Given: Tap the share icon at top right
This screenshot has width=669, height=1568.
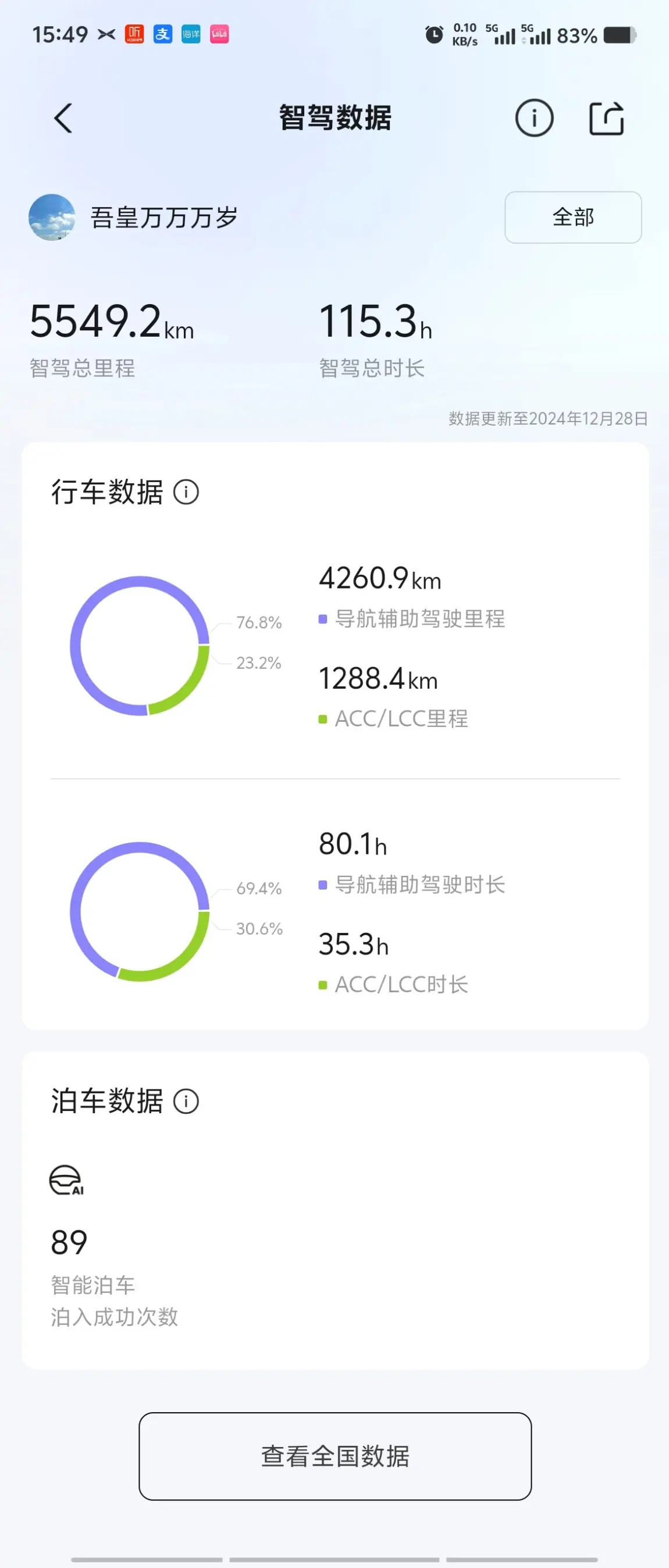Looking at the screenshot, I should pos(606,117).
